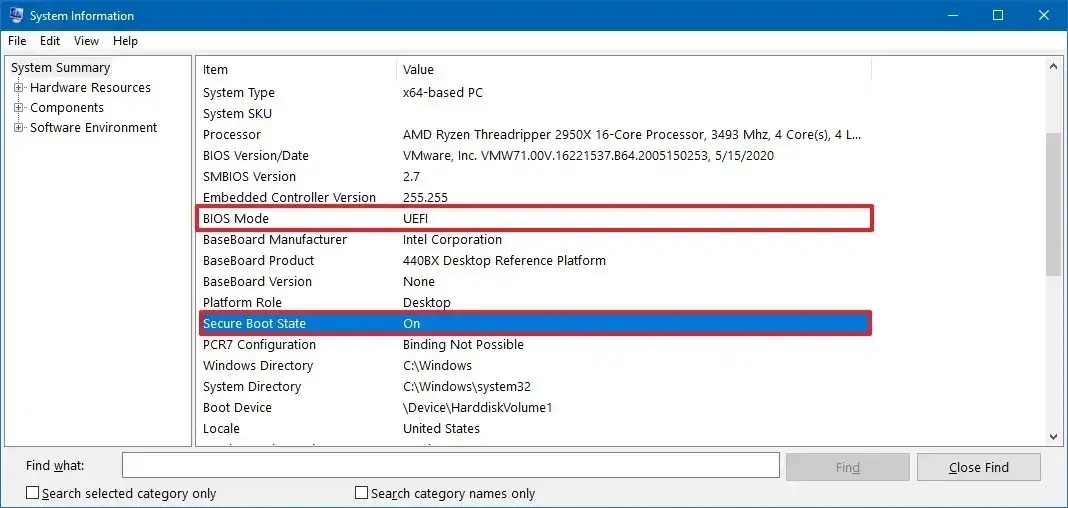Click the vertical scrollbar thumb
This screenshot has height=508, width=1068.
click(1053, 204)
